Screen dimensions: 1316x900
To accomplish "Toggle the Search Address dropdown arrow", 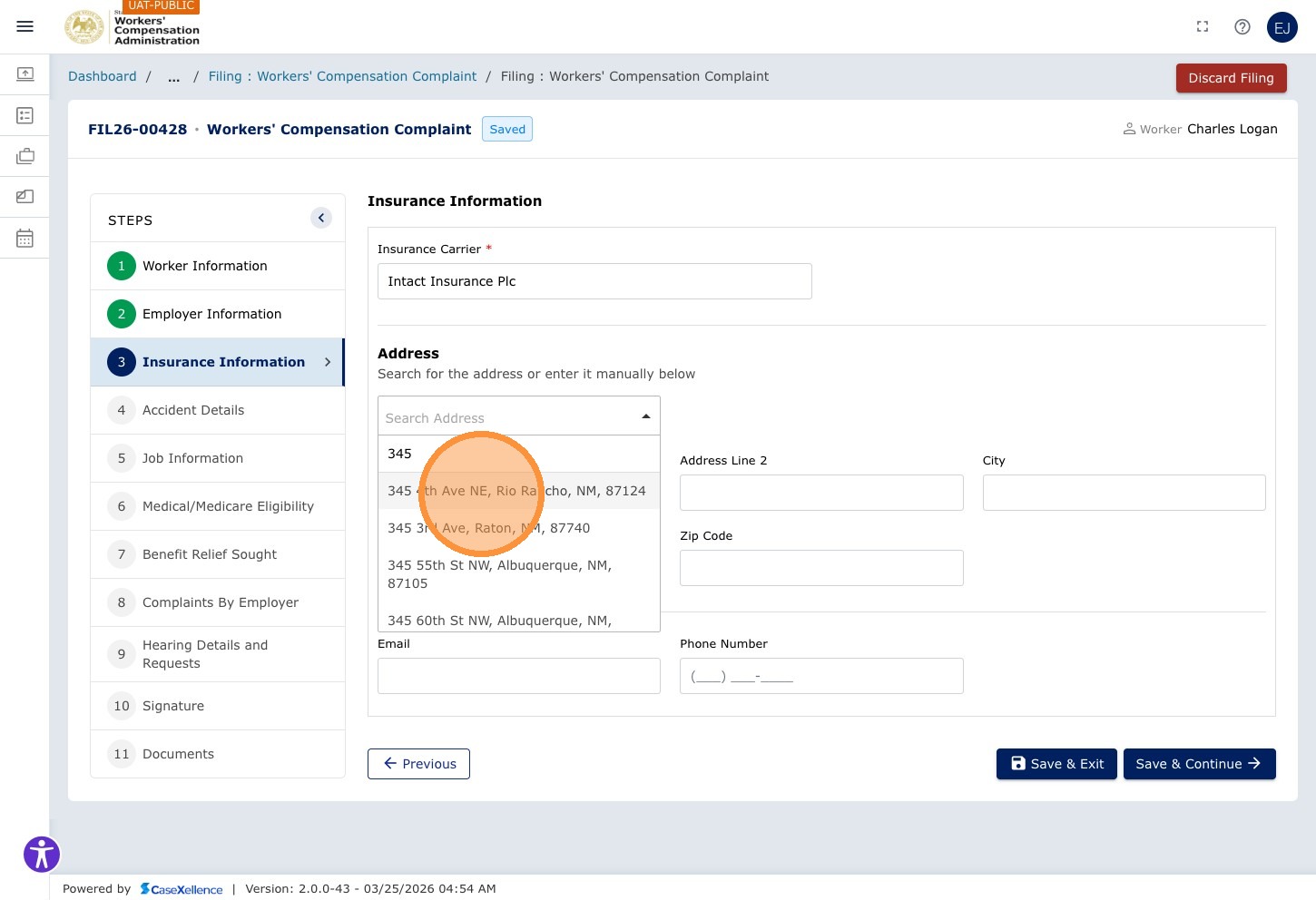I will pos(646,416).
